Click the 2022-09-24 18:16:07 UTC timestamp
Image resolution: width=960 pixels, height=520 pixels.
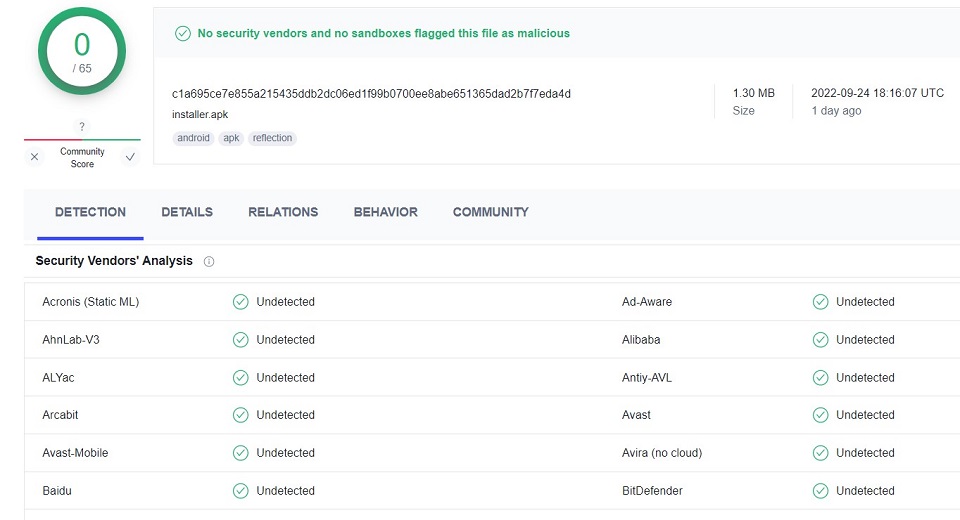[x=877, y=93]
